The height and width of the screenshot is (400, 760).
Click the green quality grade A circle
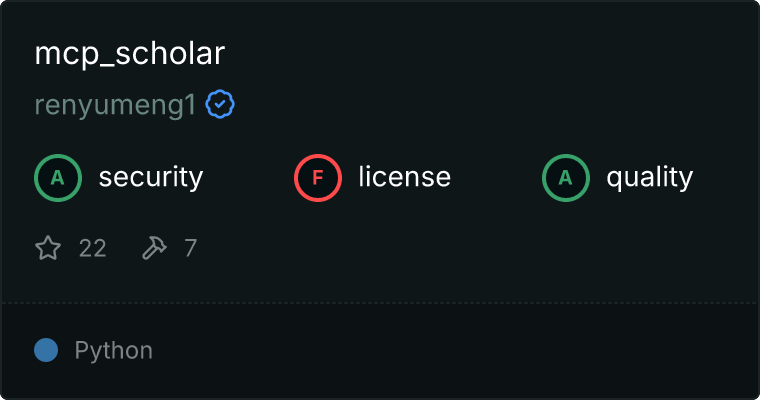tap(566, 178)
